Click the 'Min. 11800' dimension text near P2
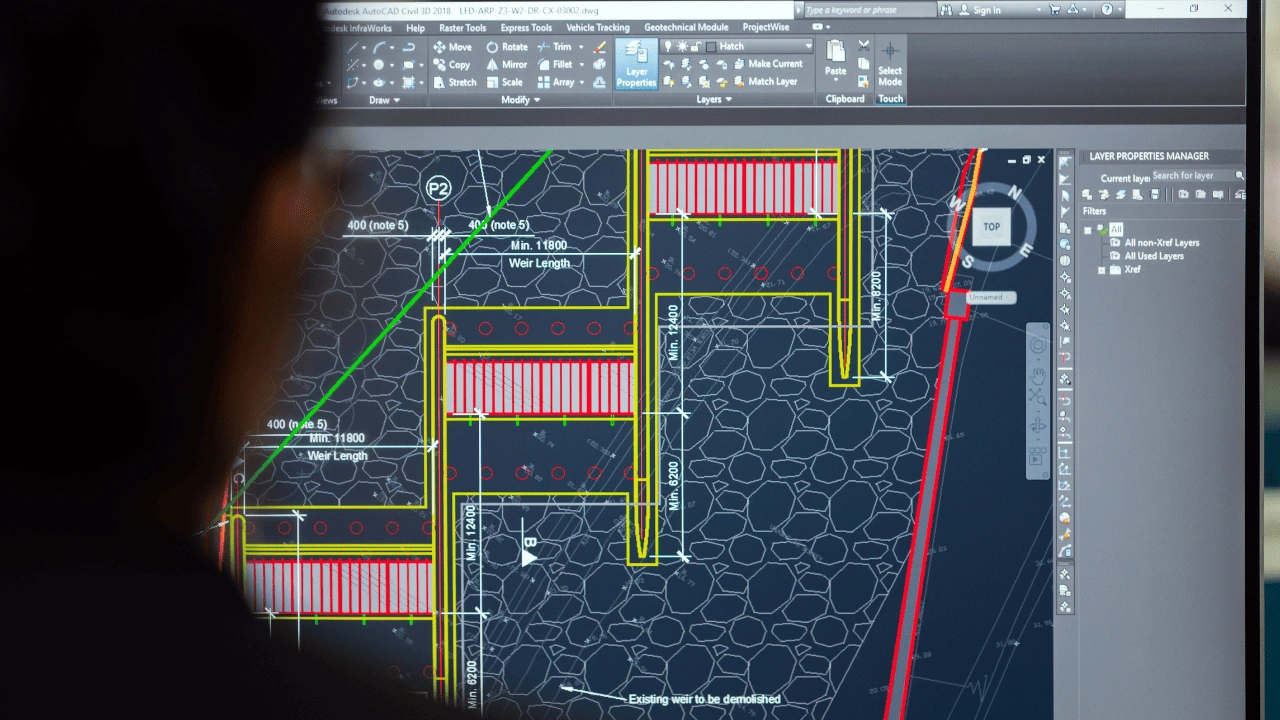The image size is (1280, 720). [539, 246]
